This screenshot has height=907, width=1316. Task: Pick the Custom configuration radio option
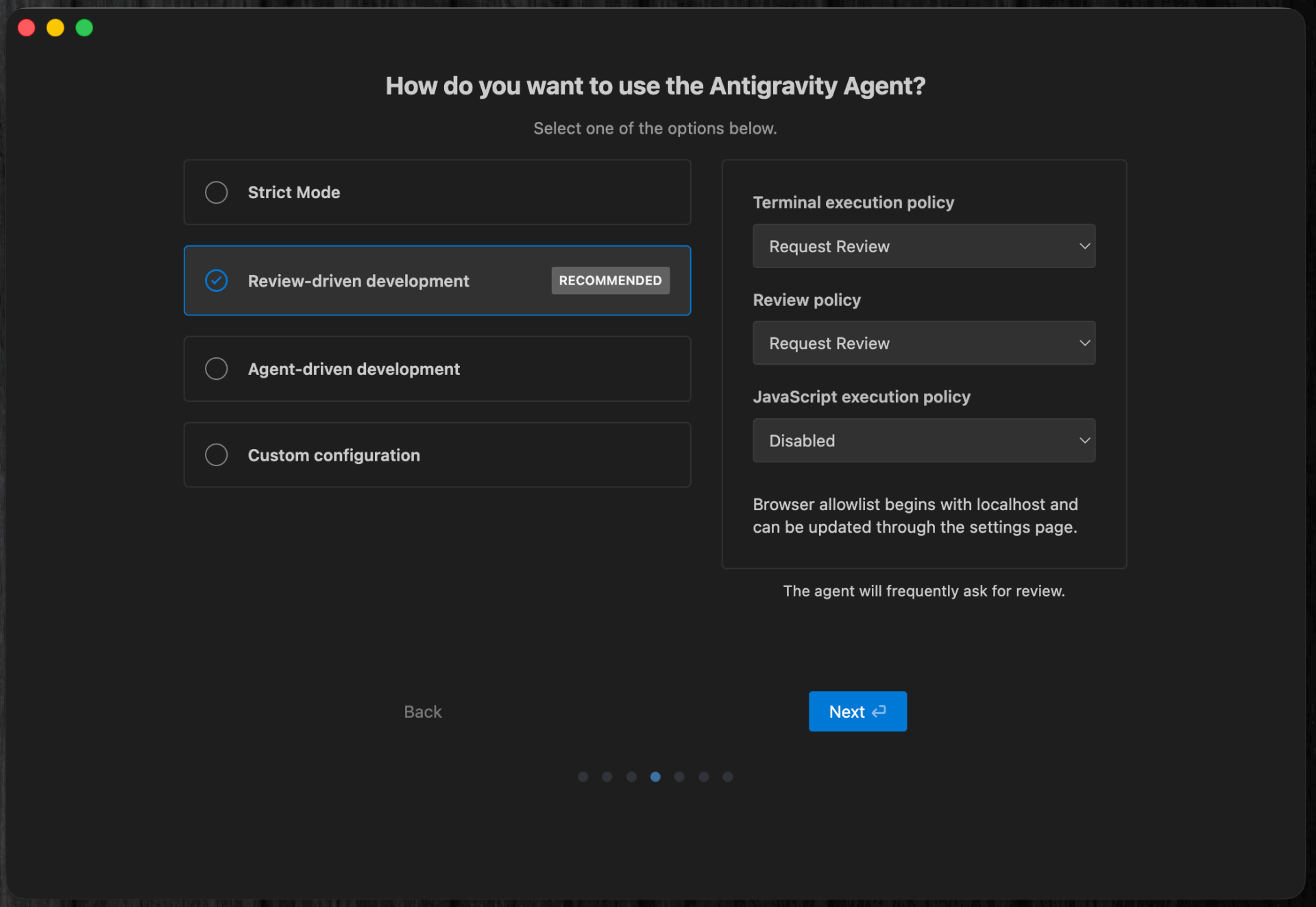217,455
